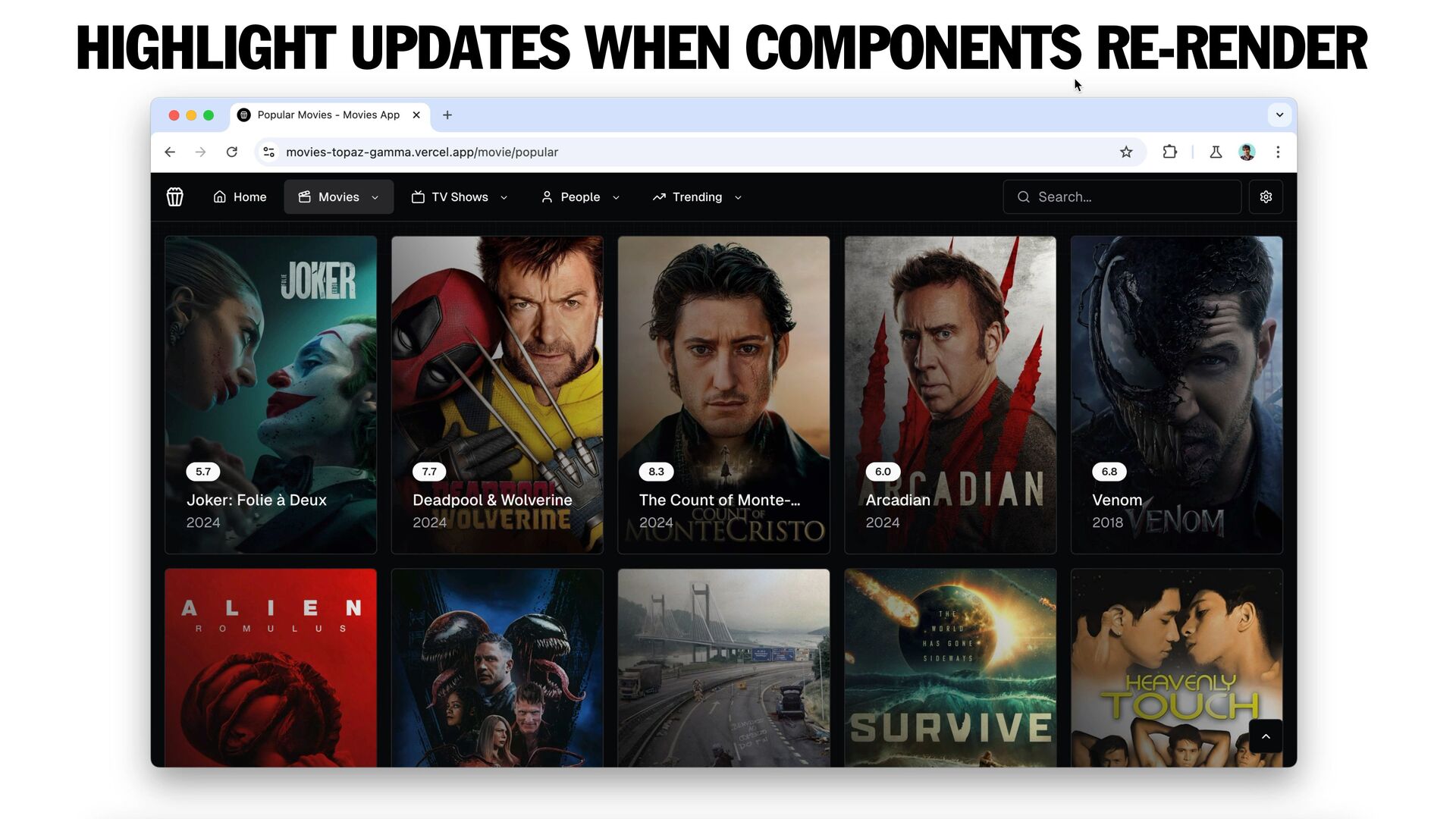The width and height of the screenshot is (1456, 819).
Task: Expand the TV Shows chevron
Action: 504,197
